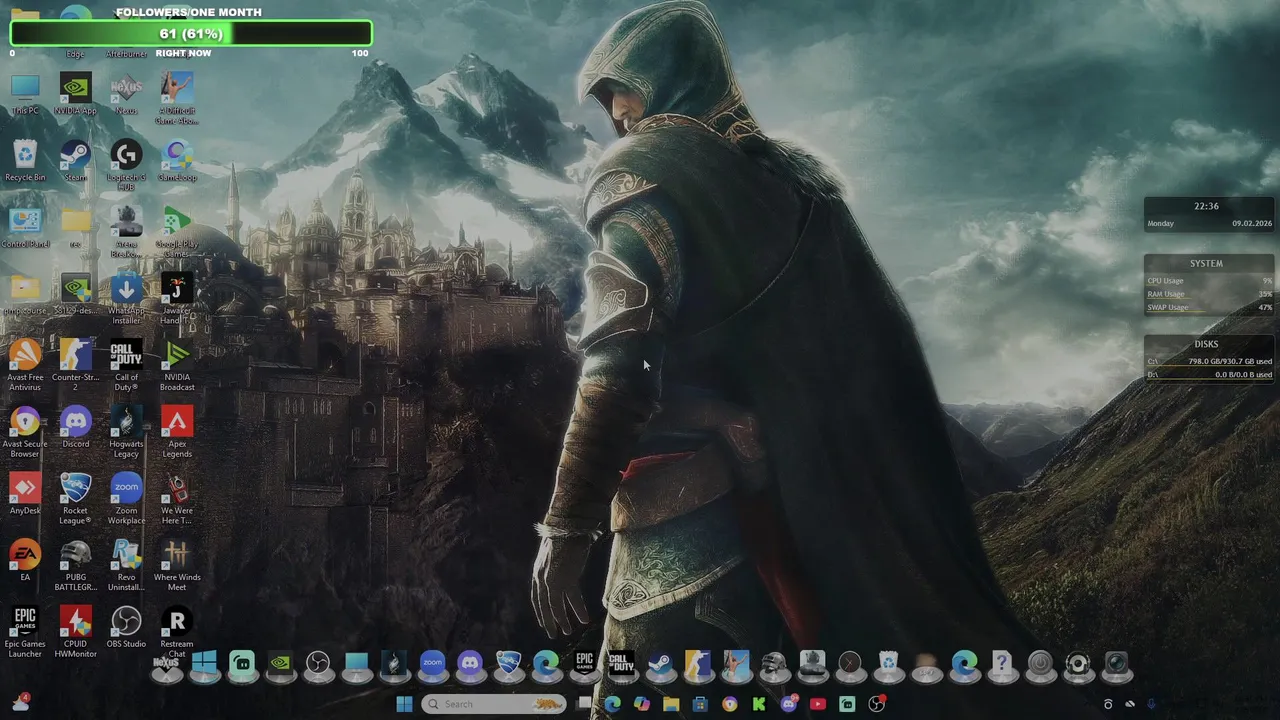This screenshot has height=720, width=1280.
Task: Click the Call of Duty dock icon
Action: [x=622, y=664]
